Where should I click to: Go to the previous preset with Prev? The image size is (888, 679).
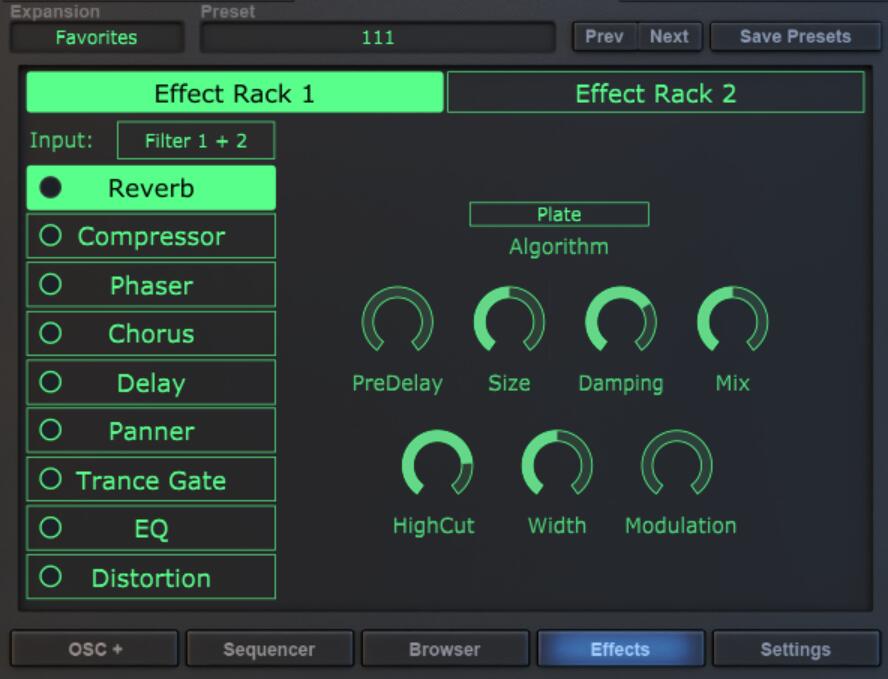[604, 37]
